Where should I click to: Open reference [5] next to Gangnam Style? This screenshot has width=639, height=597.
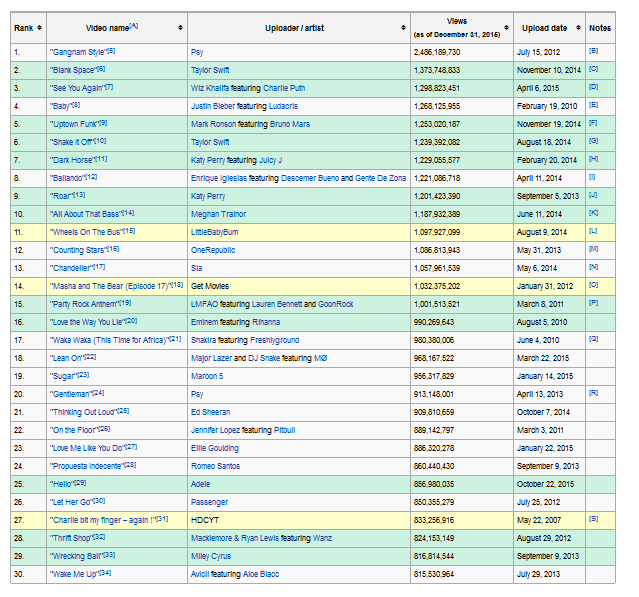pos(111,51)
